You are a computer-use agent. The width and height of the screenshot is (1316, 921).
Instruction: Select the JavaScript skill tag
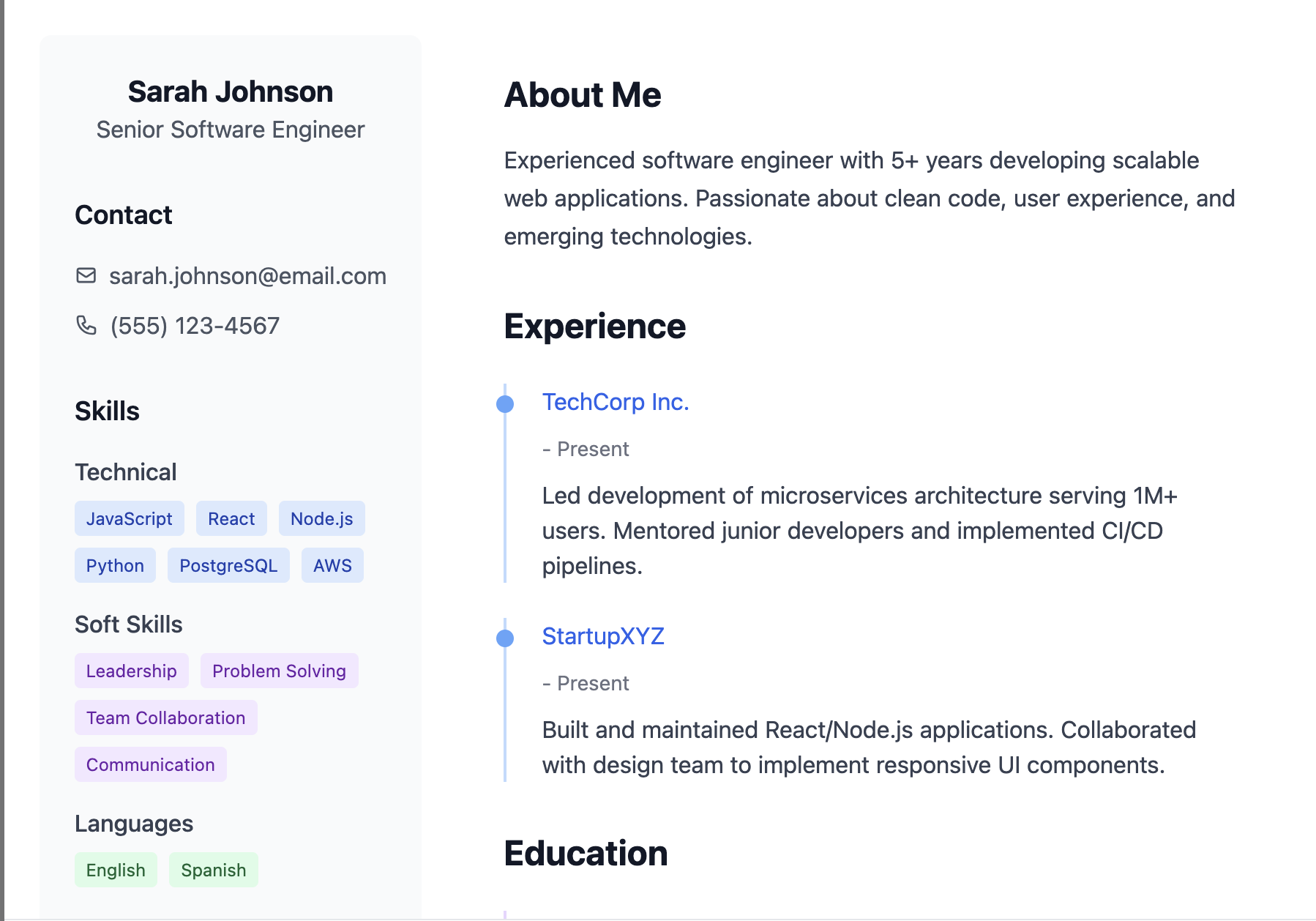[130, 518]
